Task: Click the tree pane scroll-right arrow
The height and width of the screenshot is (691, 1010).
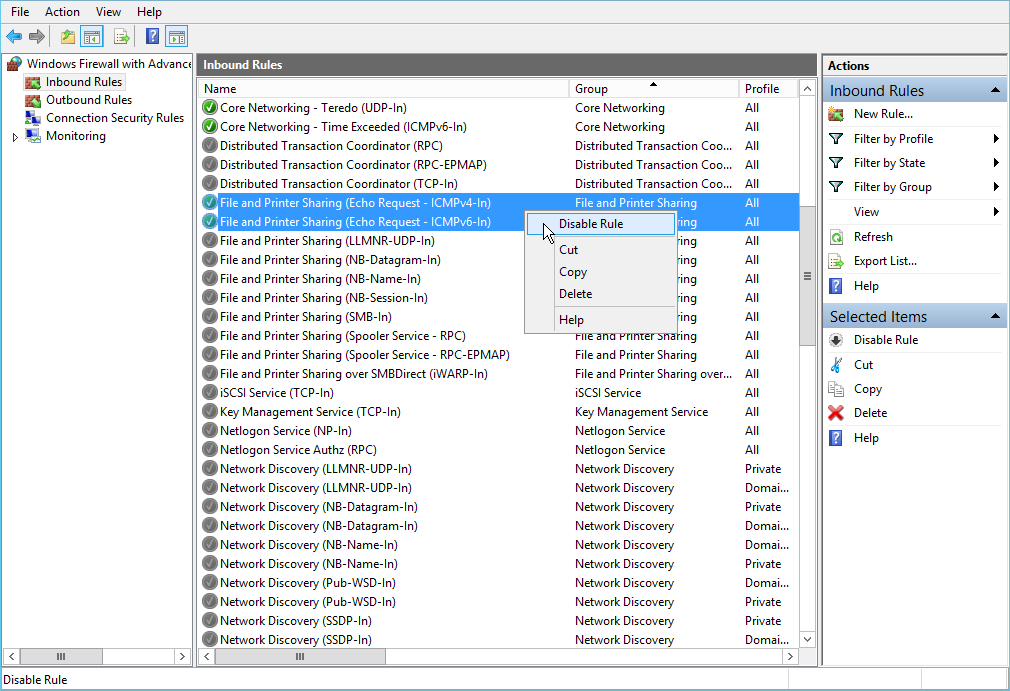Action: (x=182, y=656)
